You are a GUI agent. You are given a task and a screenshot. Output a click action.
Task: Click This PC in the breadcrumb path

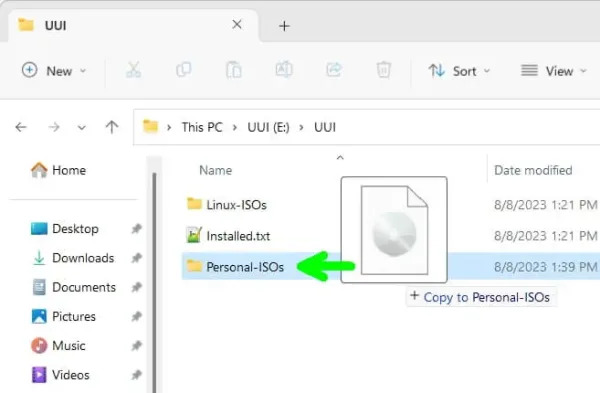point(202,127)
